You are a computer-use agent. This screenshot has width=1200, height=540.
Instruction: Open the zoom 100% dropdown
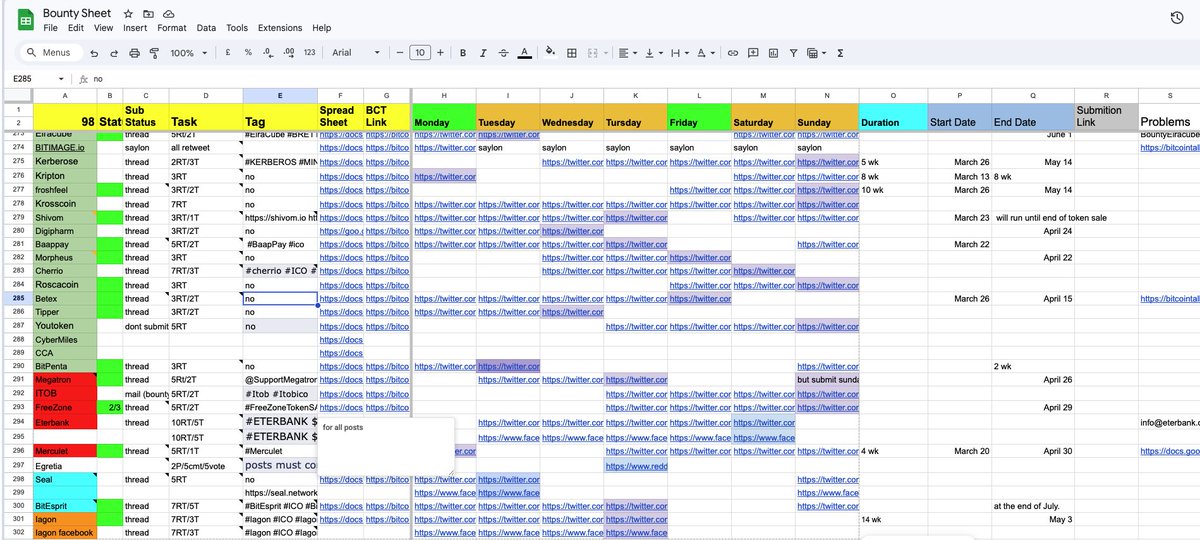tap(187, 52)
